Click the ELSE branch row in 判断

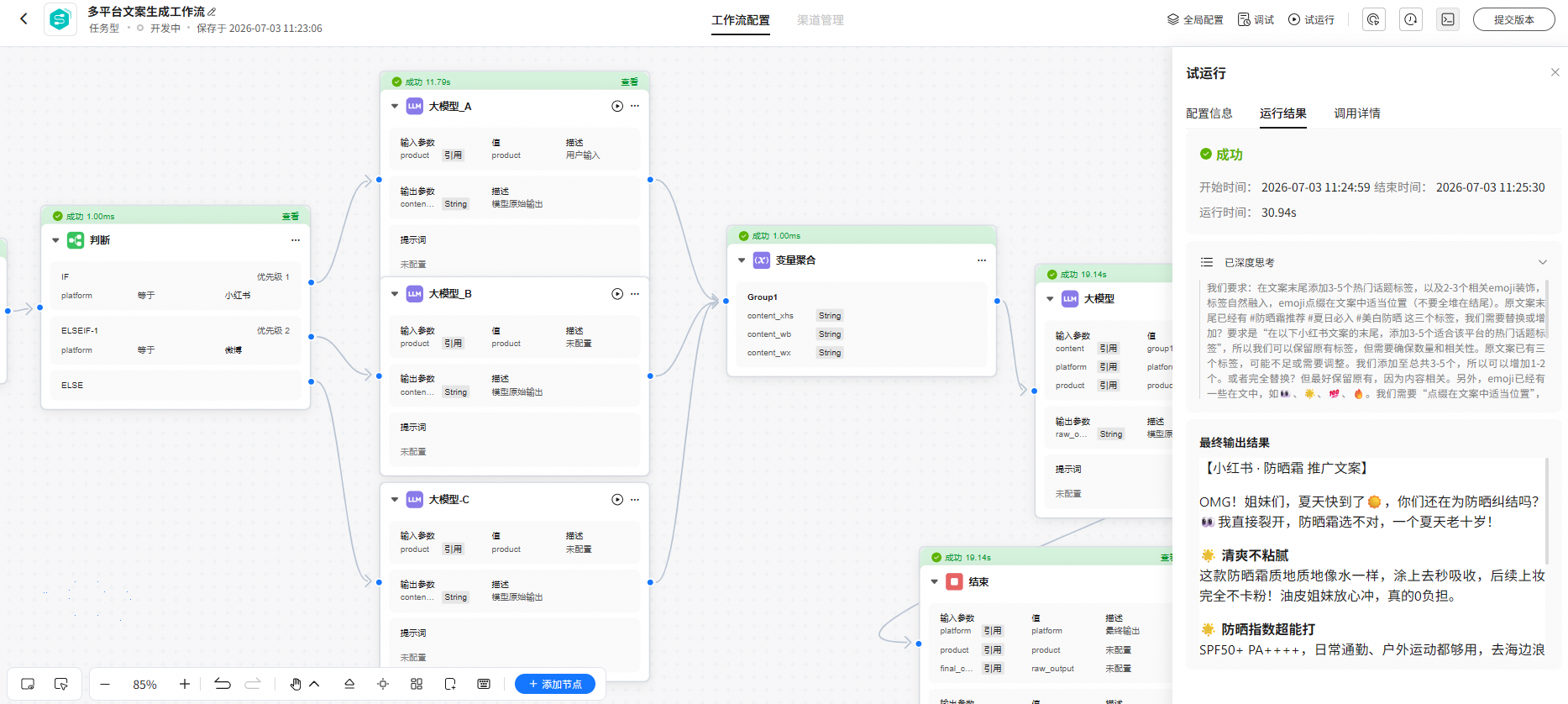coord(176,385)
